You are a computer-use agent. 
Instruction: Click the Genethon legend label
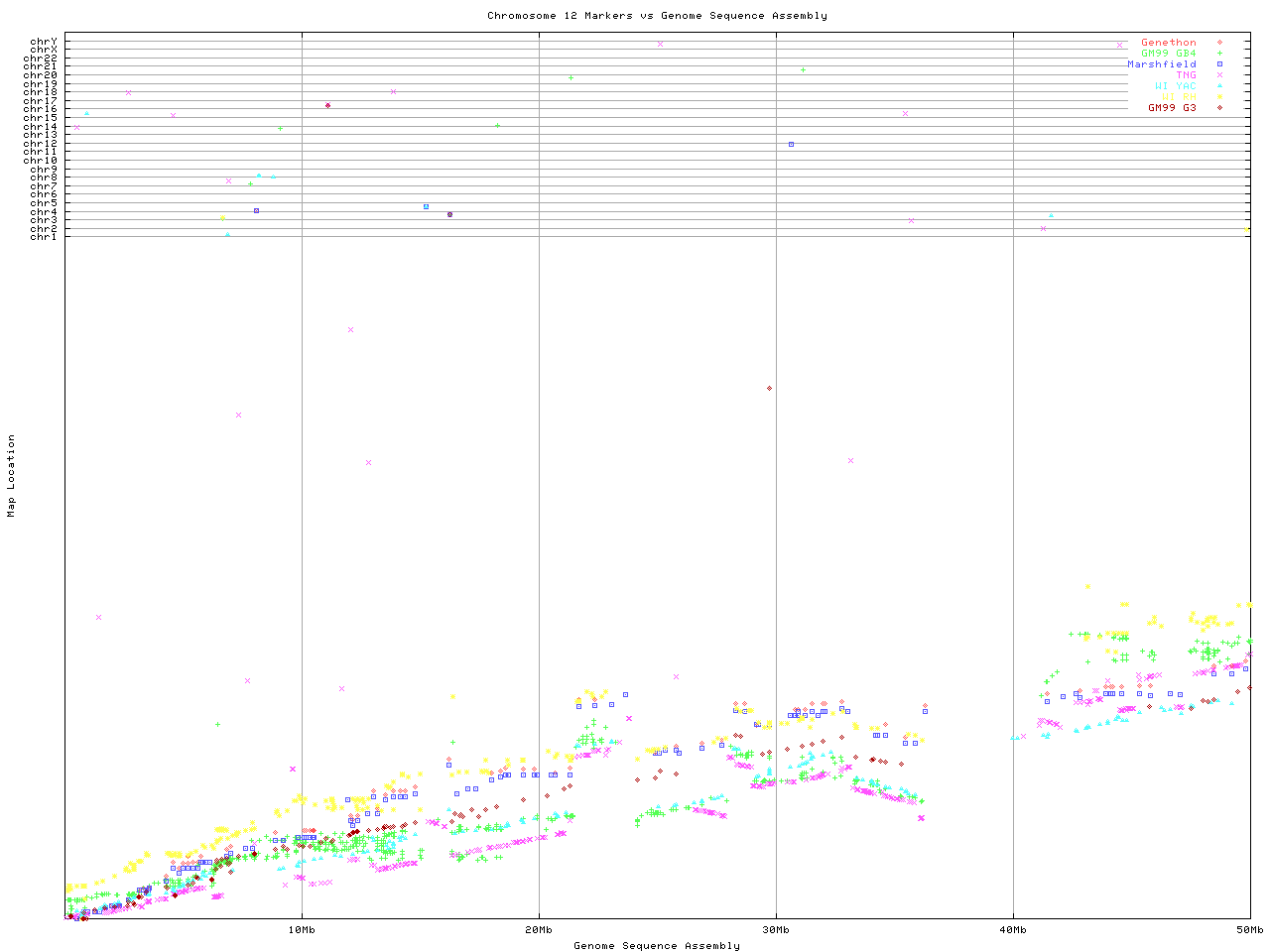click(1168, 43)
